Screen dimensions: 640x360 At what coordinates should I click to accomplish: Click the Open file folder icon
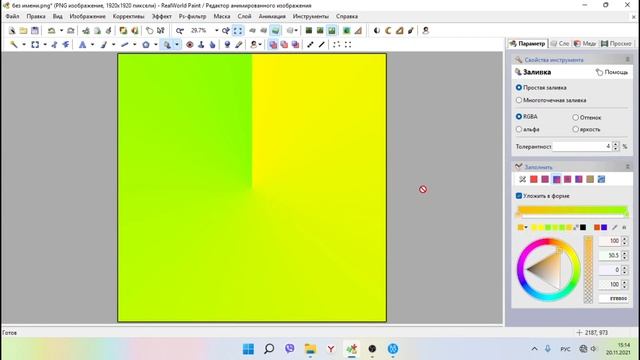23,31
